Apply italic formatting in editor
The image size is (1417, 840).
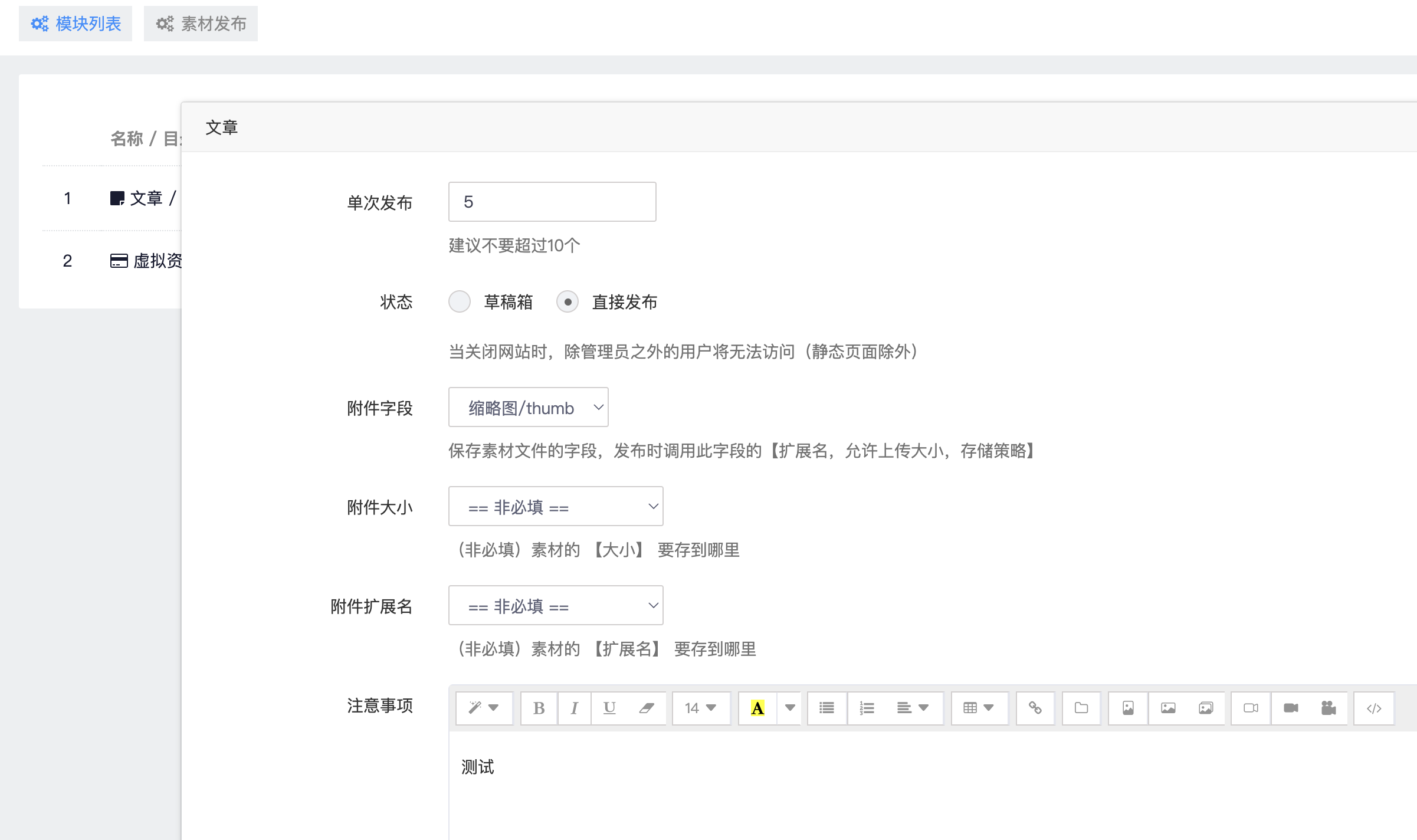click(x=574, y=708)
